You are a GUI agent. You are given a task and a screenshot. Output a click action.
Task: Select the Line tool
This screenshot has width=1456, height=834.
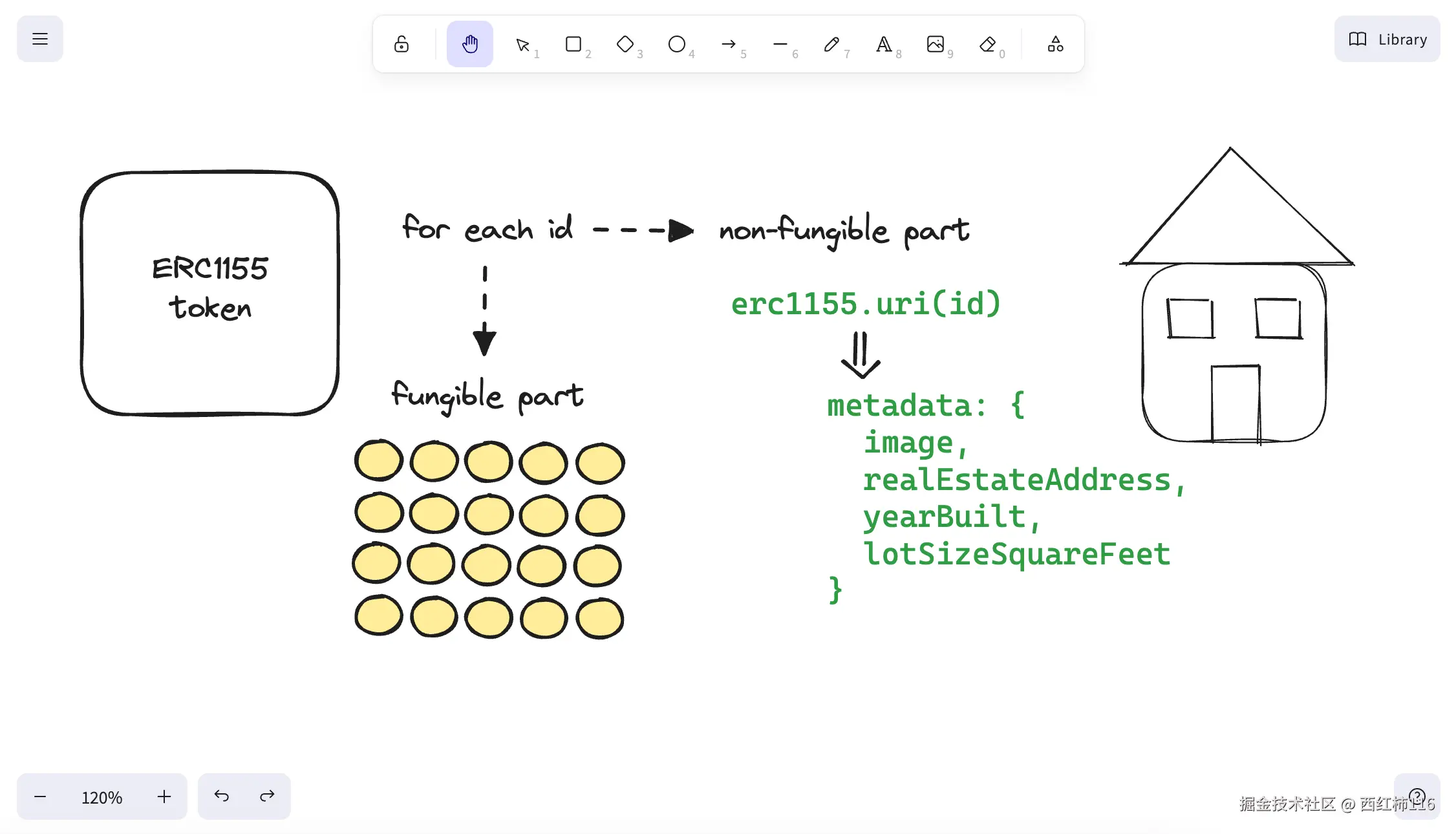[x=780, y=44]
